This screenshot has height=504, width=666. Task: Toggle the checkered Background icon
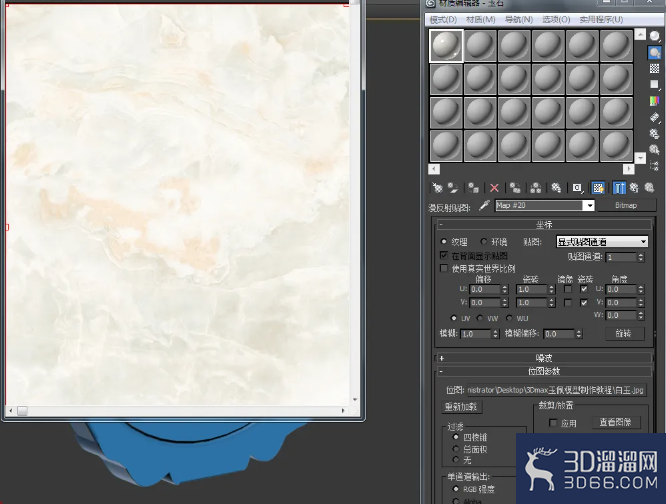[655, 68]
